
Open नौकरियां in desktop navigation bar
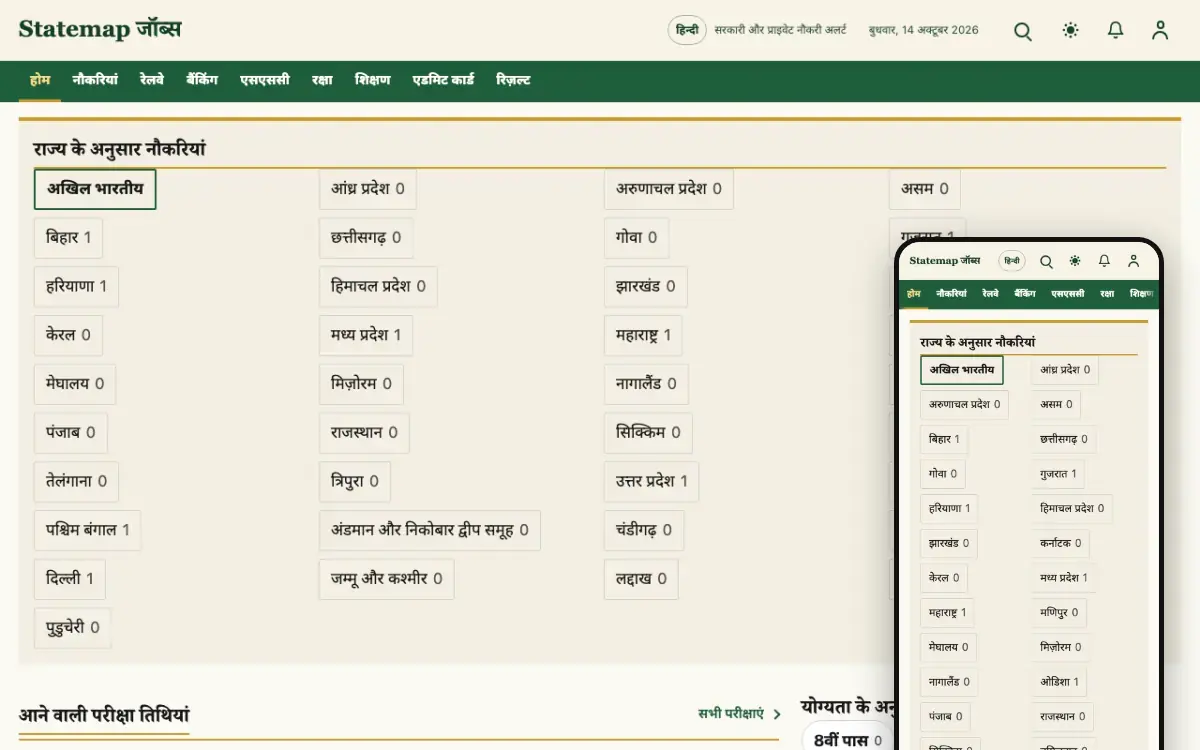point(95,80)
